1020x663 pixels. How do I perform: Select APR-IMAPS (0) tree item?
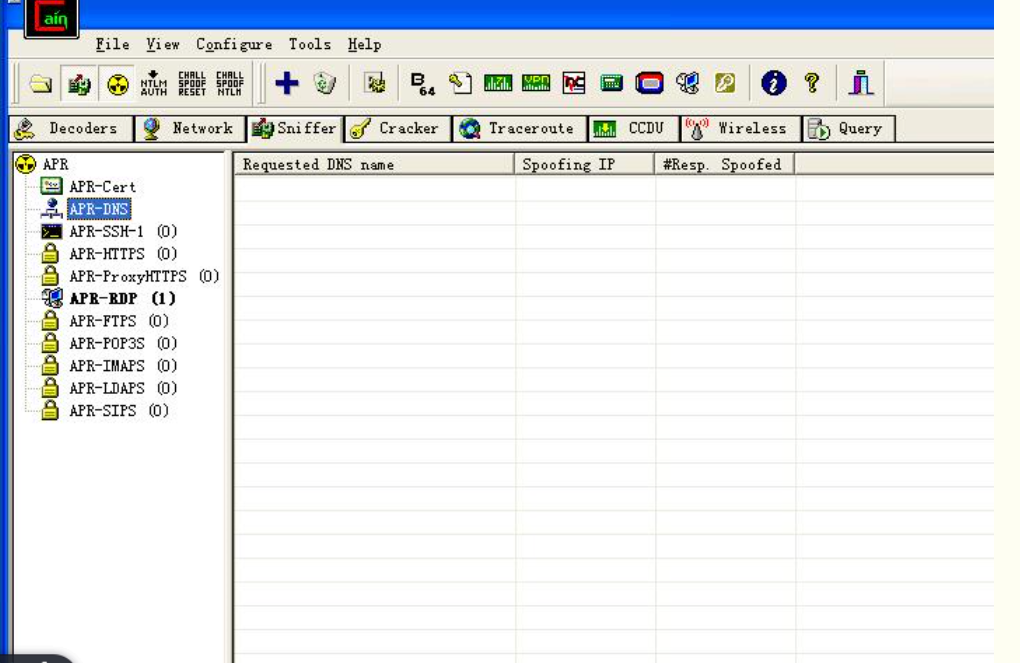pyautogui.click(x=123, y=366)
